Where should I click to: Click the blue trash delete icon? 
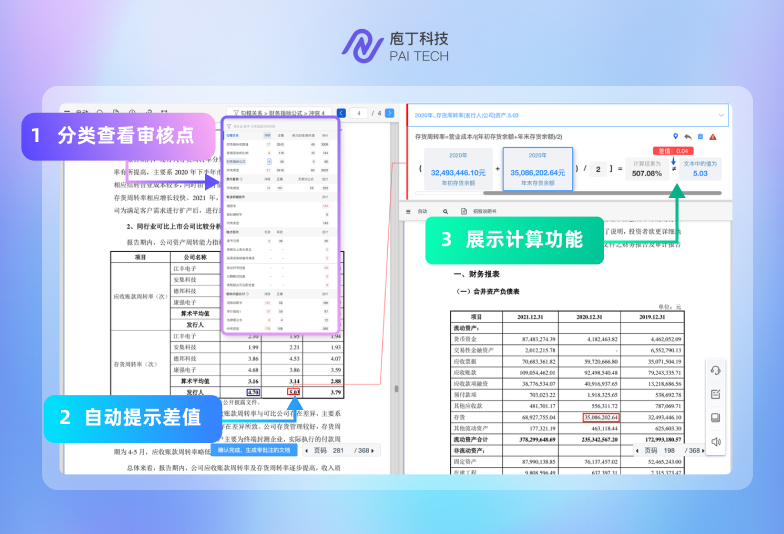click(x=700, y=136)
